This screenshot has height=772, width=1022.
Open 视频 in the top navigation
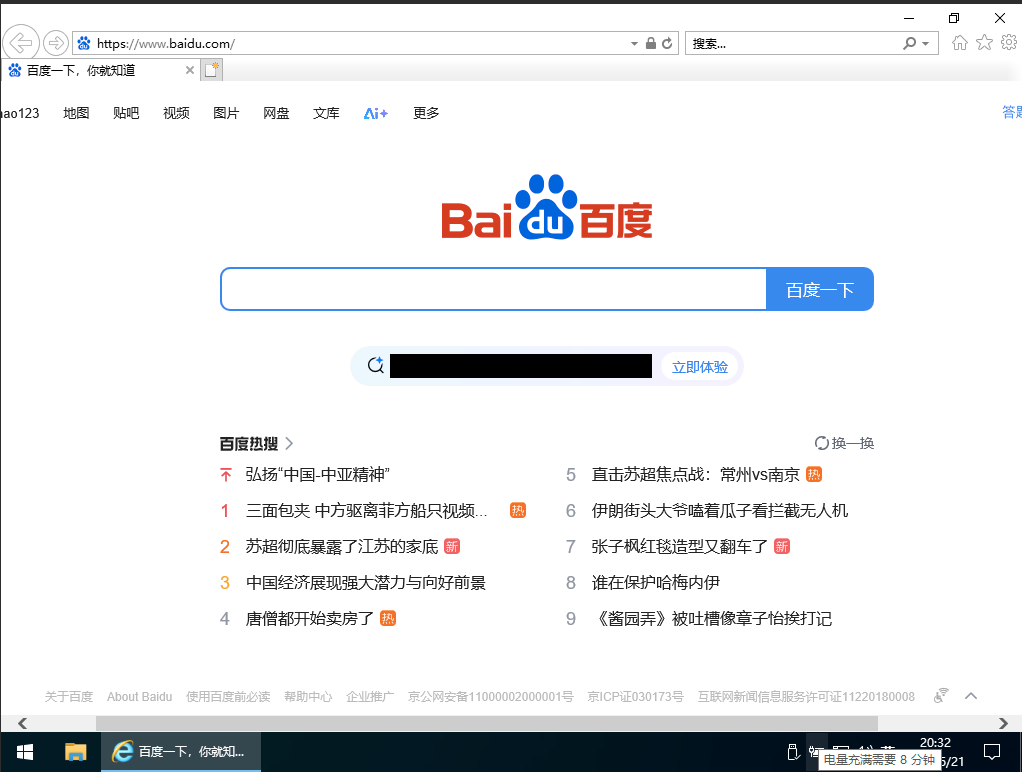pos(176,113)
